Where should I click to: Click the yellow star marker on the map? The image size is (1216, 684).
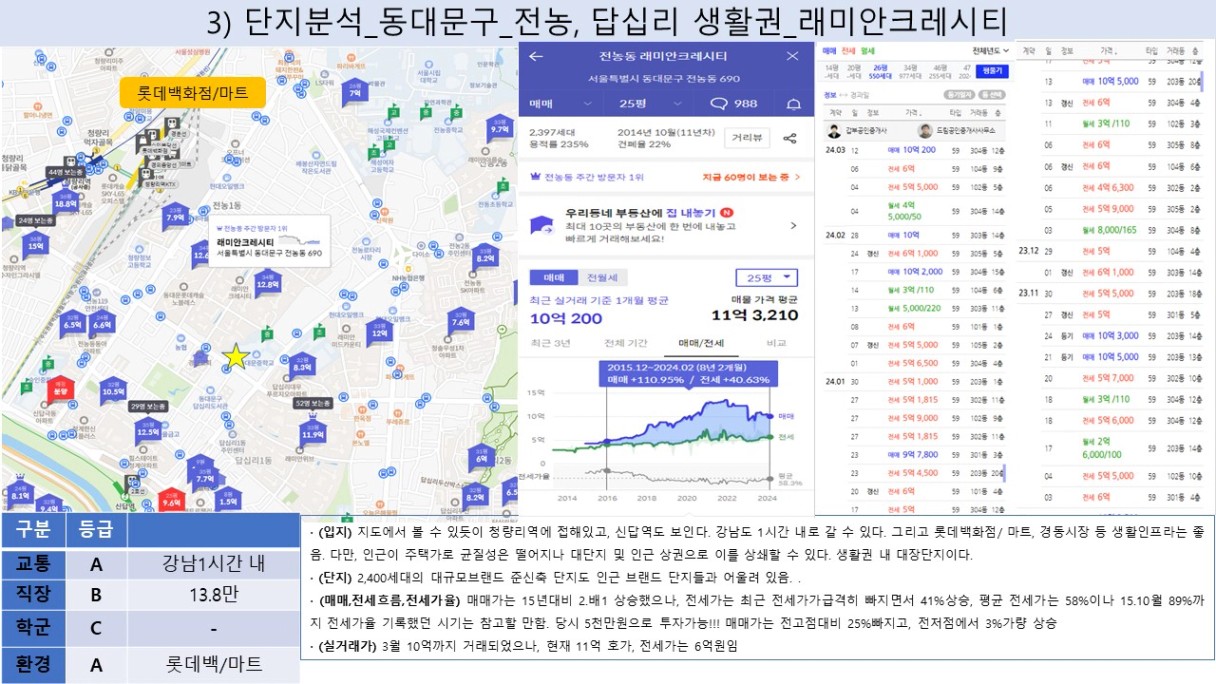click(x=236, y=356)
